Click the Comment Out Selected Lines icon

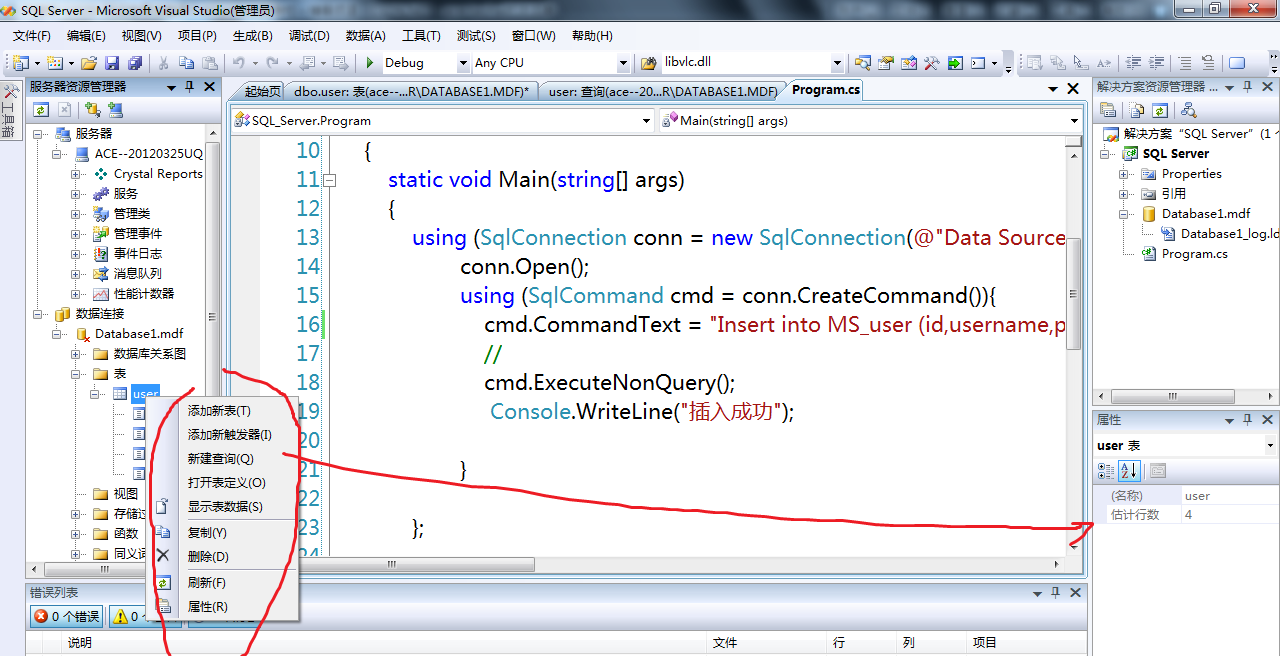pyautogui.click(x=1185, y=63)
